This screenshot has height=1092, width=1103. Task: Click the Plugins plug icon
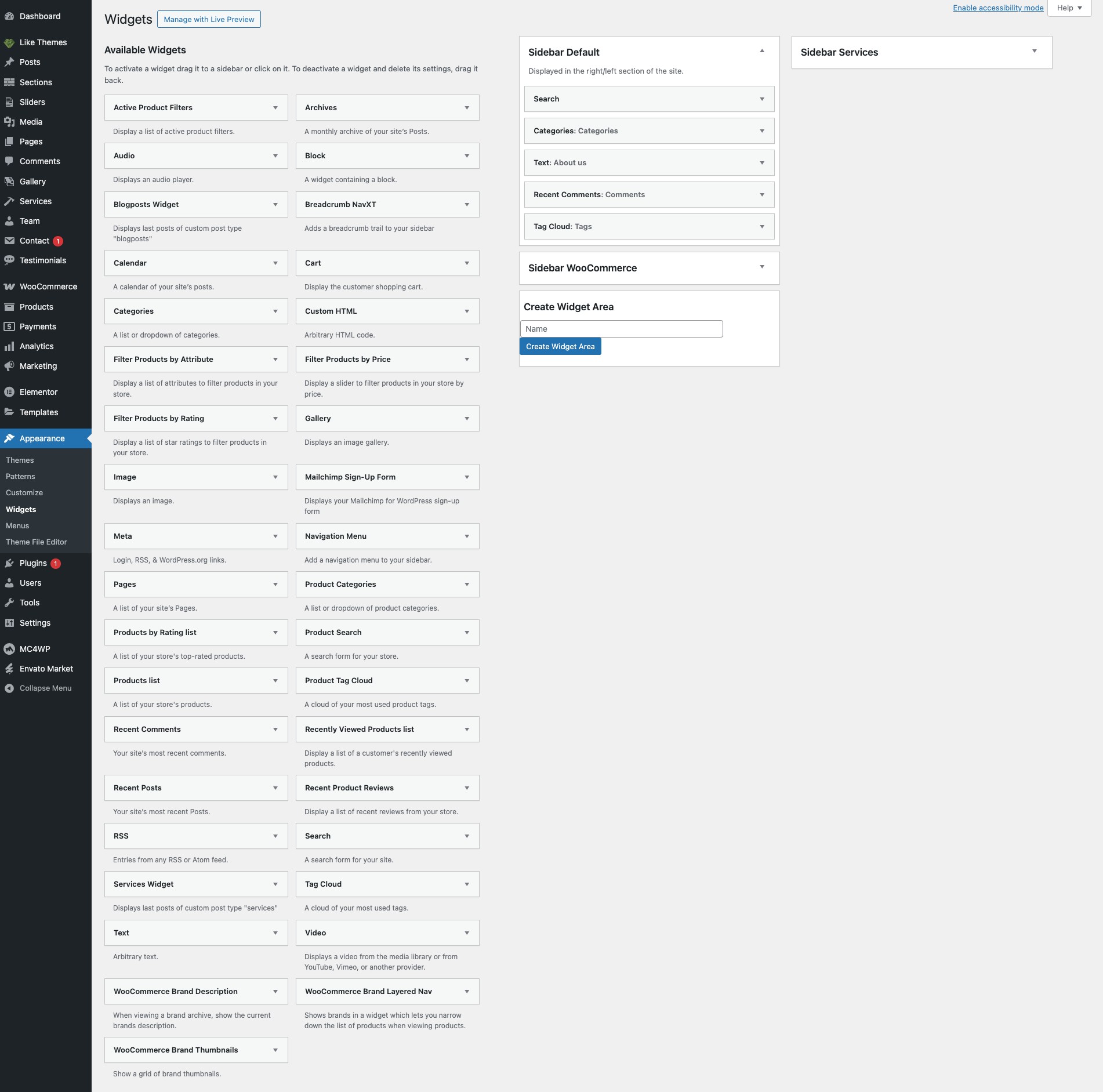coord(9,563)
